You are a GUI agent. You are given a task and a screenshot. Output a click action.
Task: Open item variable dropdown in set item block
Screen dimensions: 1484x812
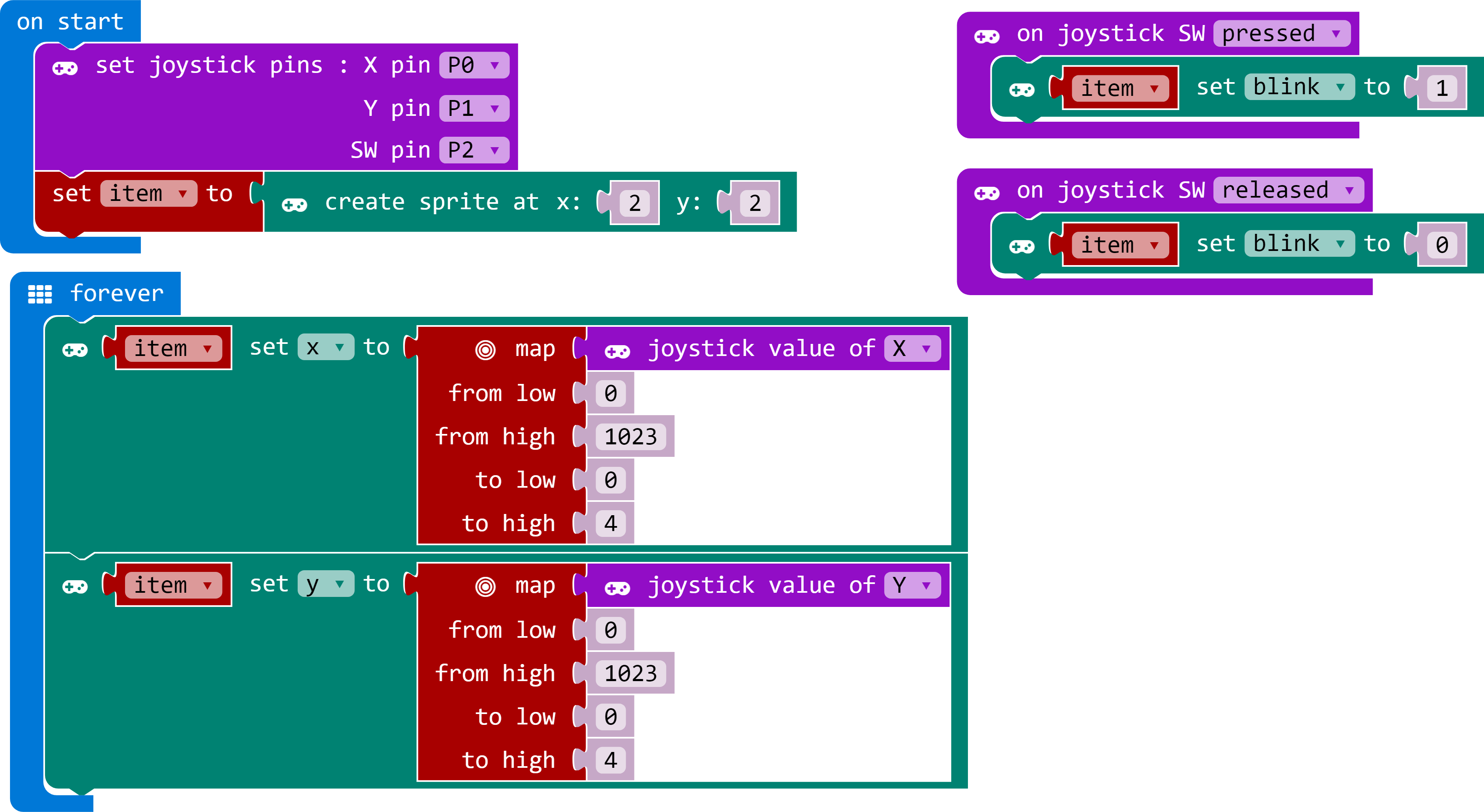click(148, 193)
